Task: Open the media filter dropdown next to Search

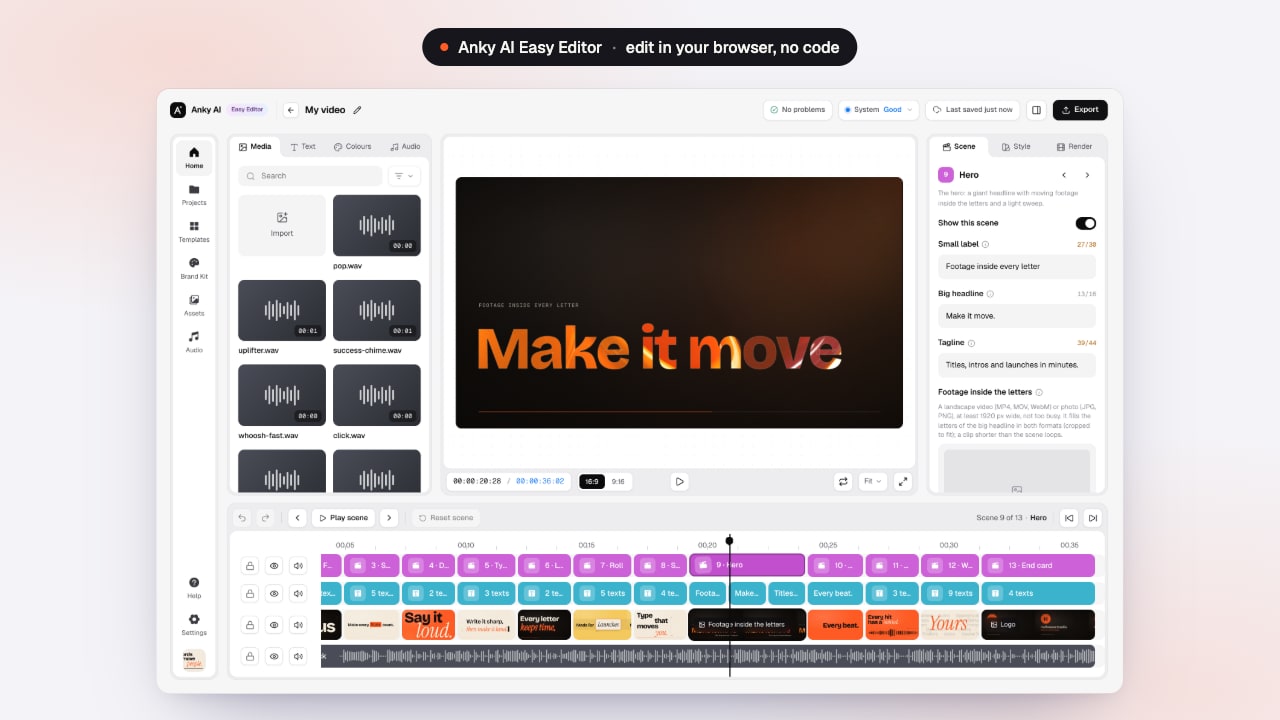Action: click(x=404, y=176)
